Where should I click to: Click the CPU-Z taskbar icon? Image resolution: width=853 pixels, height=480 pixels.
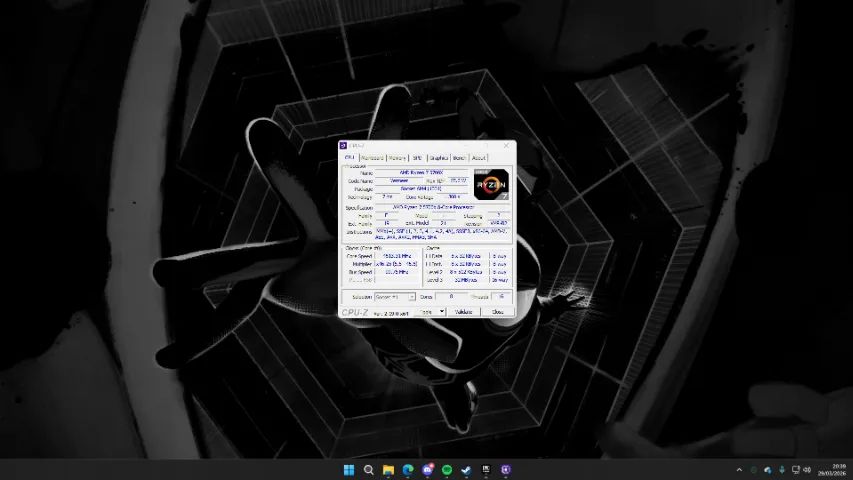[x=505, y=470]
